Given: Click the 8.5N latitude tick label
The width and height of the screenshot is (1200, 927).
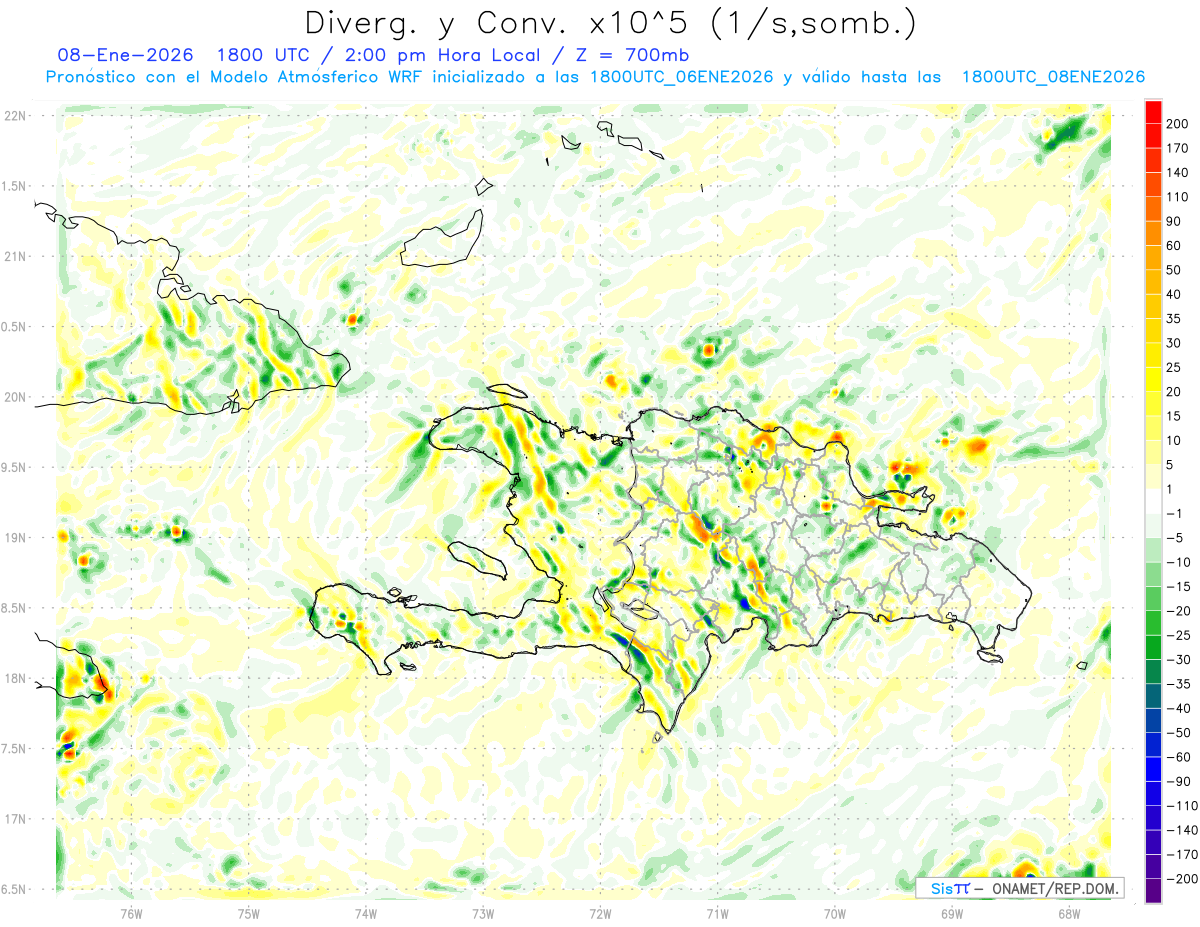Looking at the screenshot, I should [x=15, y=608].
